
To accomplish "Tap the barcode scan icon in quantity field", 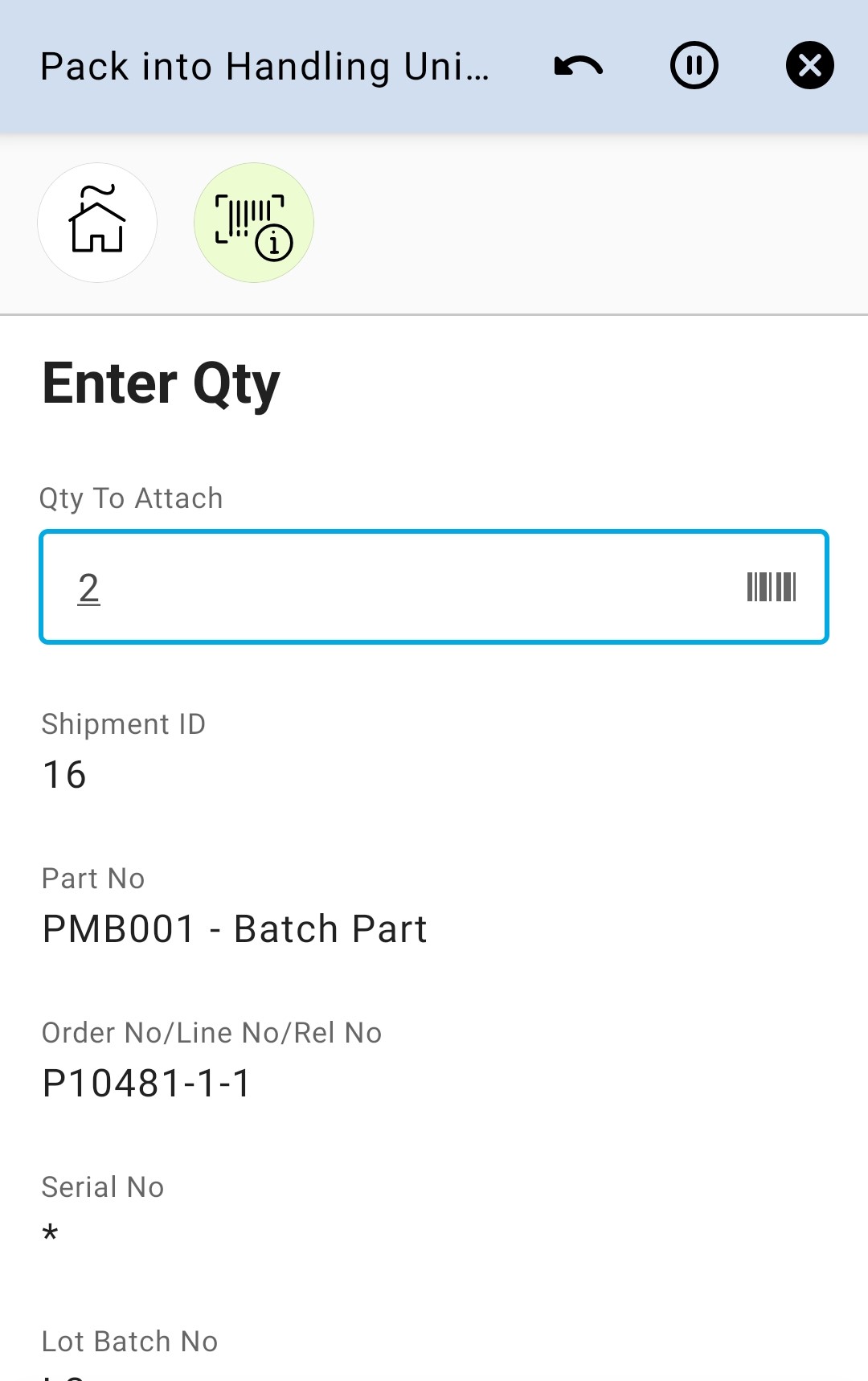I will point(771,587).
